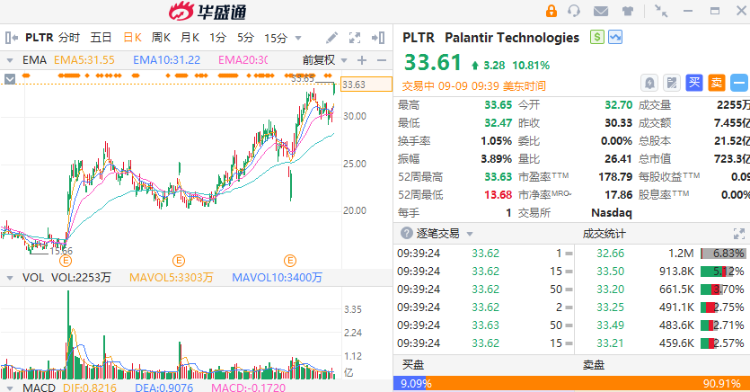750x392 pixels.
Task: Open help icon beside 逐笔交易
Action: click(x=406, y=233)
